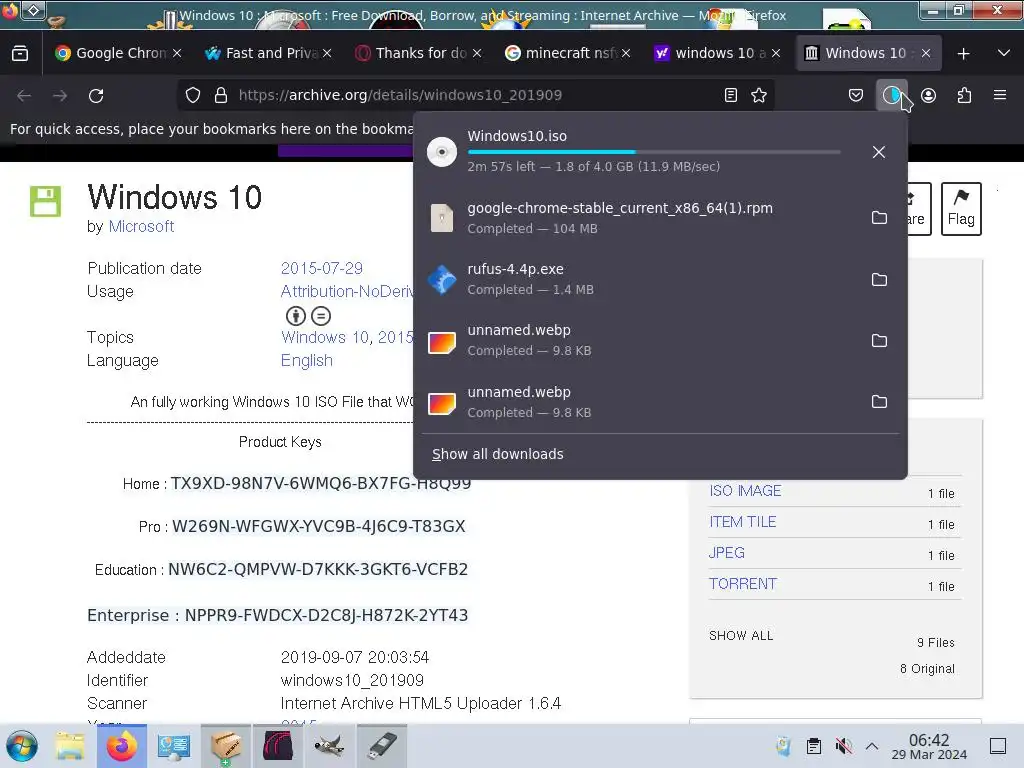Click SHOW ALL download files
Viewport: 1024px width, 768px height.
coord(741,635)
